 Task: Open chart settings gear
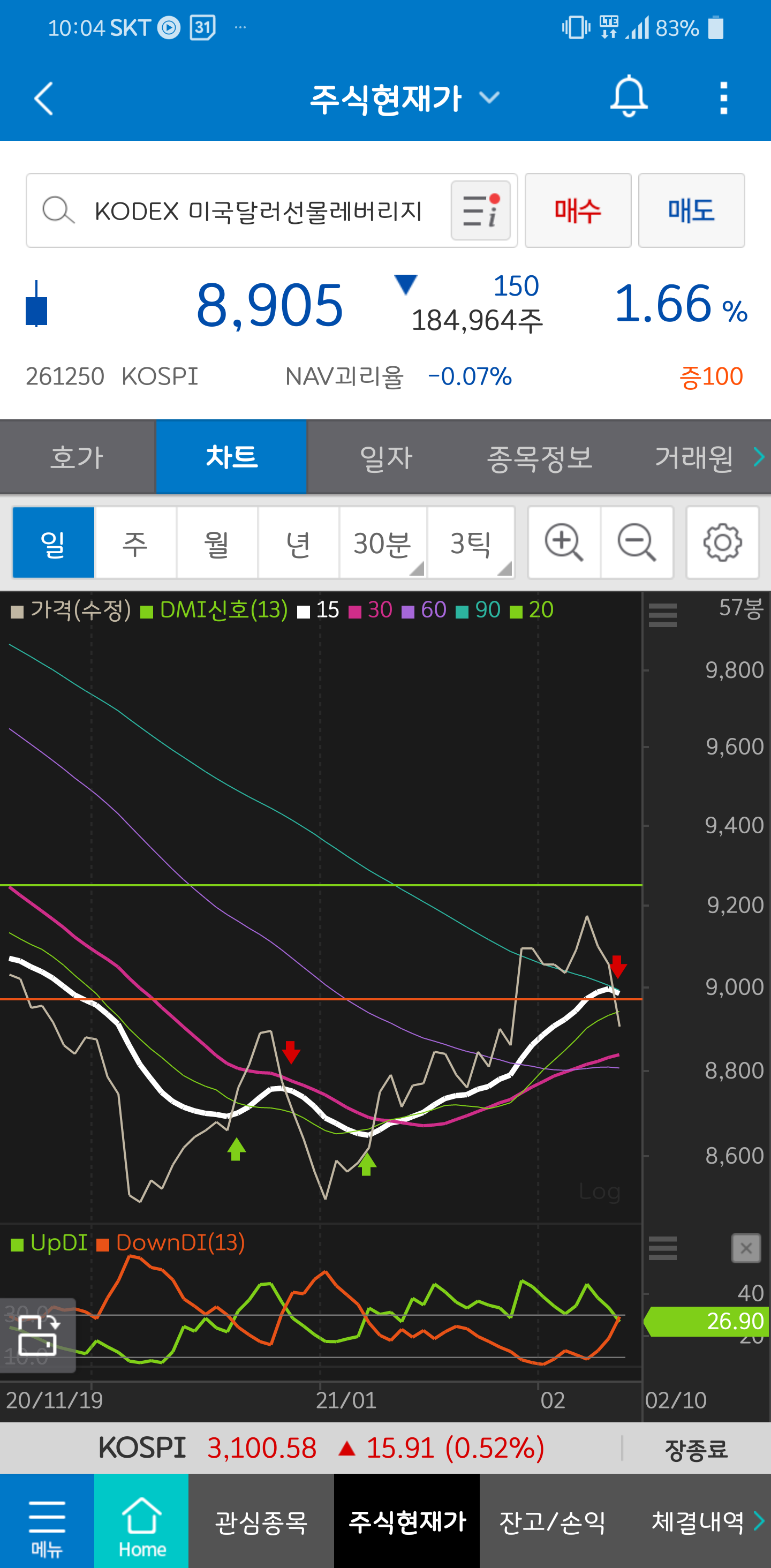point(722,542)
